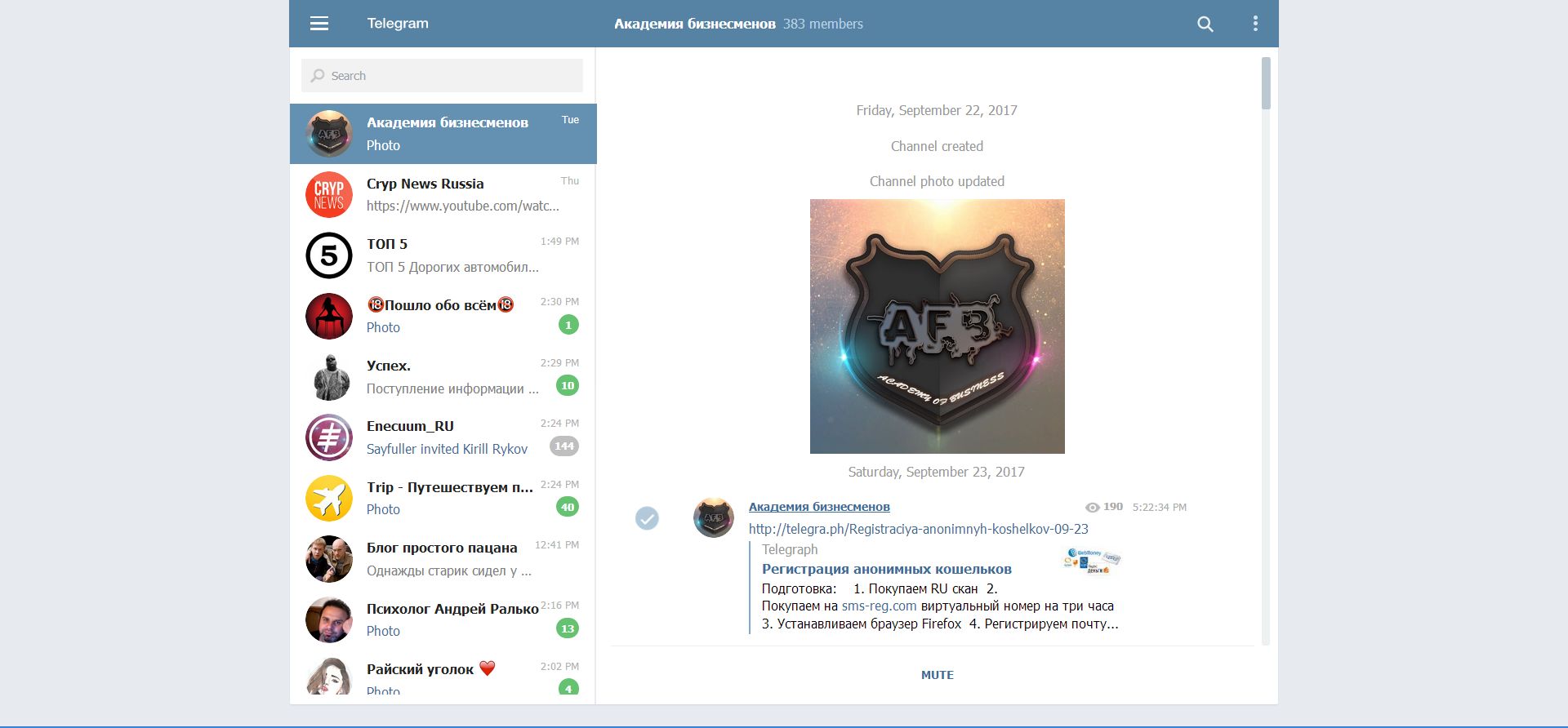Click the Telegram title text
The image size is (1568, 728).
coord(398,24)
